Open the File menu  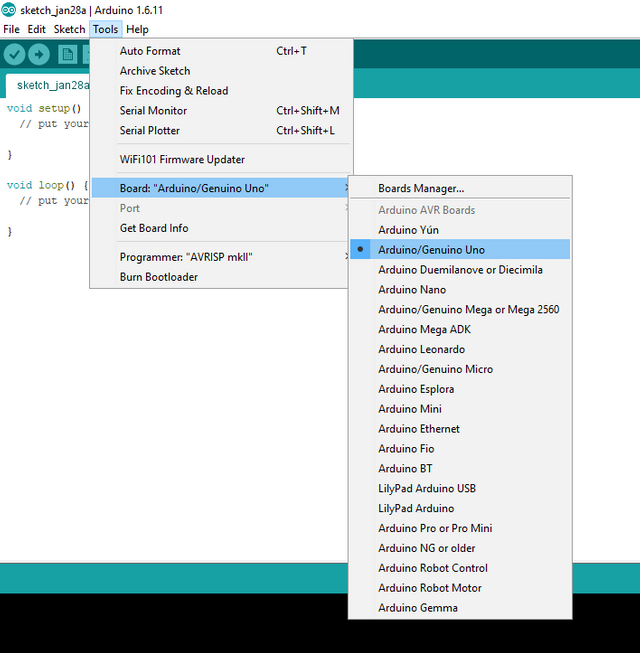coord(11,29)
